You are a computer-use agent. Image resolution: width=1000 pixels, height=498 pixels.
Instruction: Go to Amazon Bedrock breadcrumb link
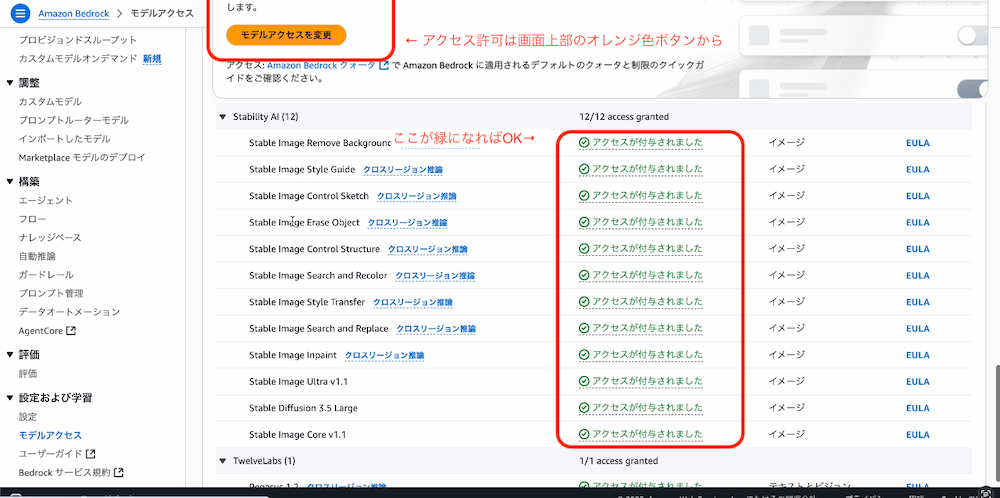tap(73, 13)
